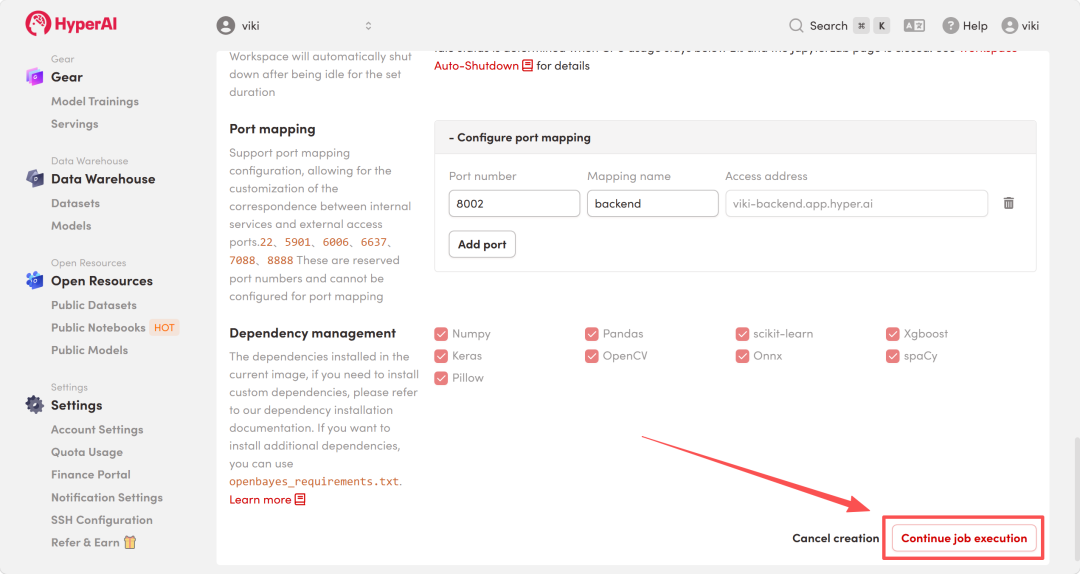Click the HOT badge beside Public Notebooks
1080x574 pixels.
tap(164, 327)
